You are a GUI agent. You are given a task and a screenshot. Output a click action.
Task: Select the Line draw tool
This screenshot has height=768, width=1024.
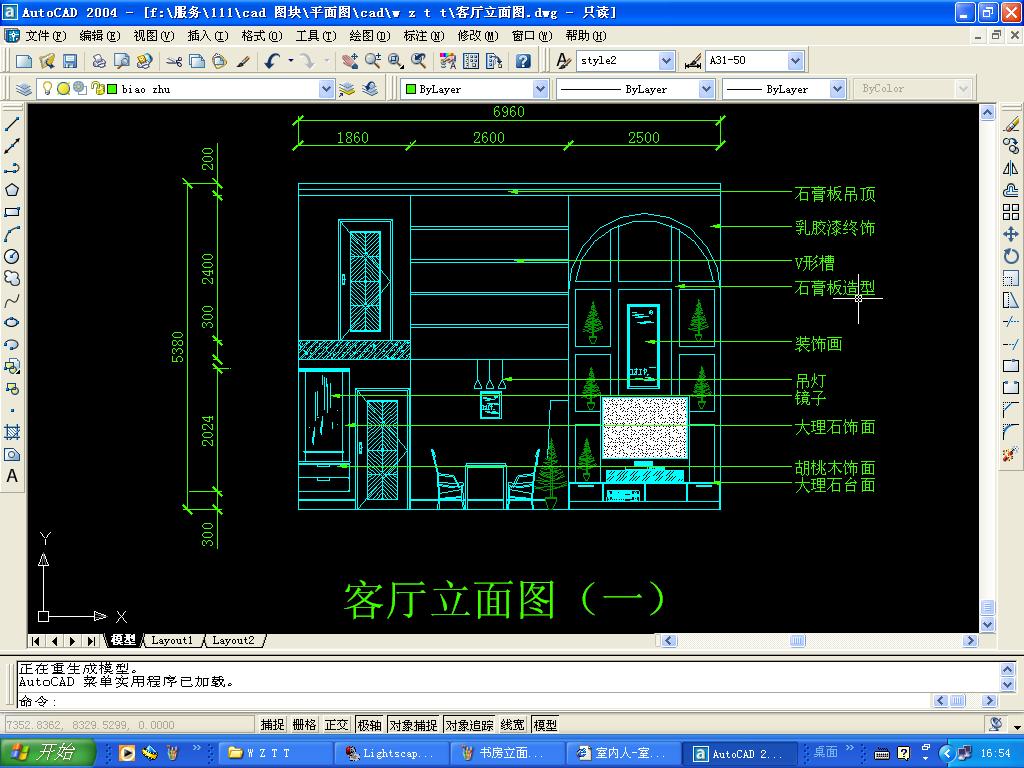pyautogui.click(x=12, y=124)
